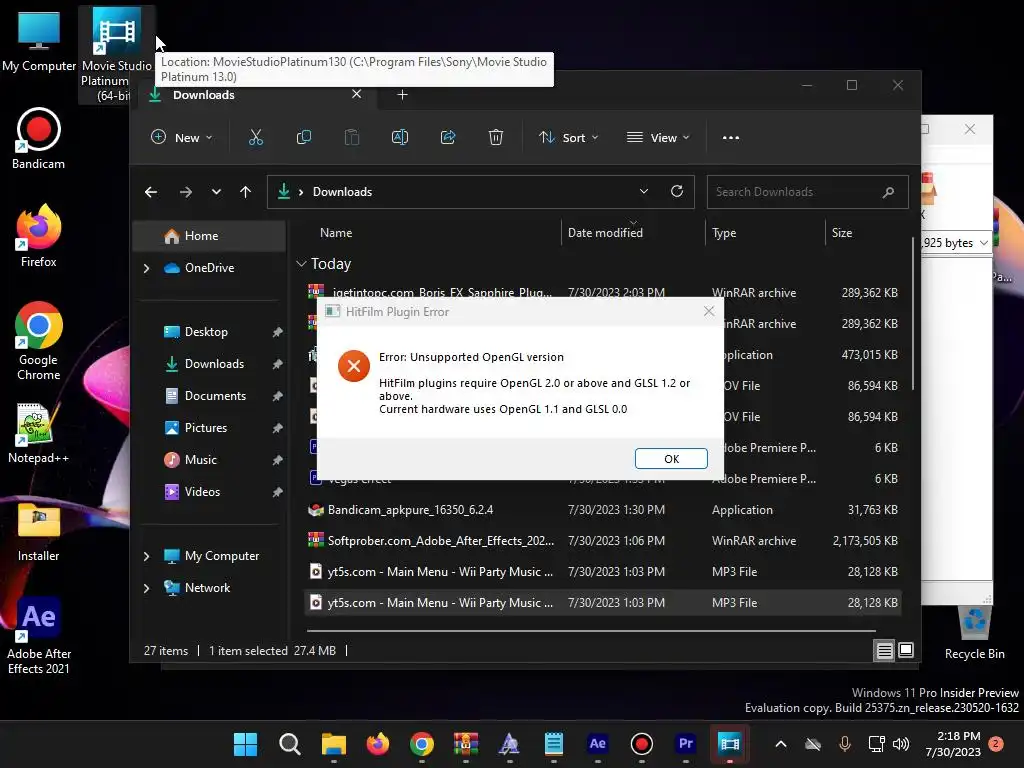Click Adobe After Effects 2021 shortcut
Image resolution: width=1024 pixels, height=768 pixels.
[39, 635]
